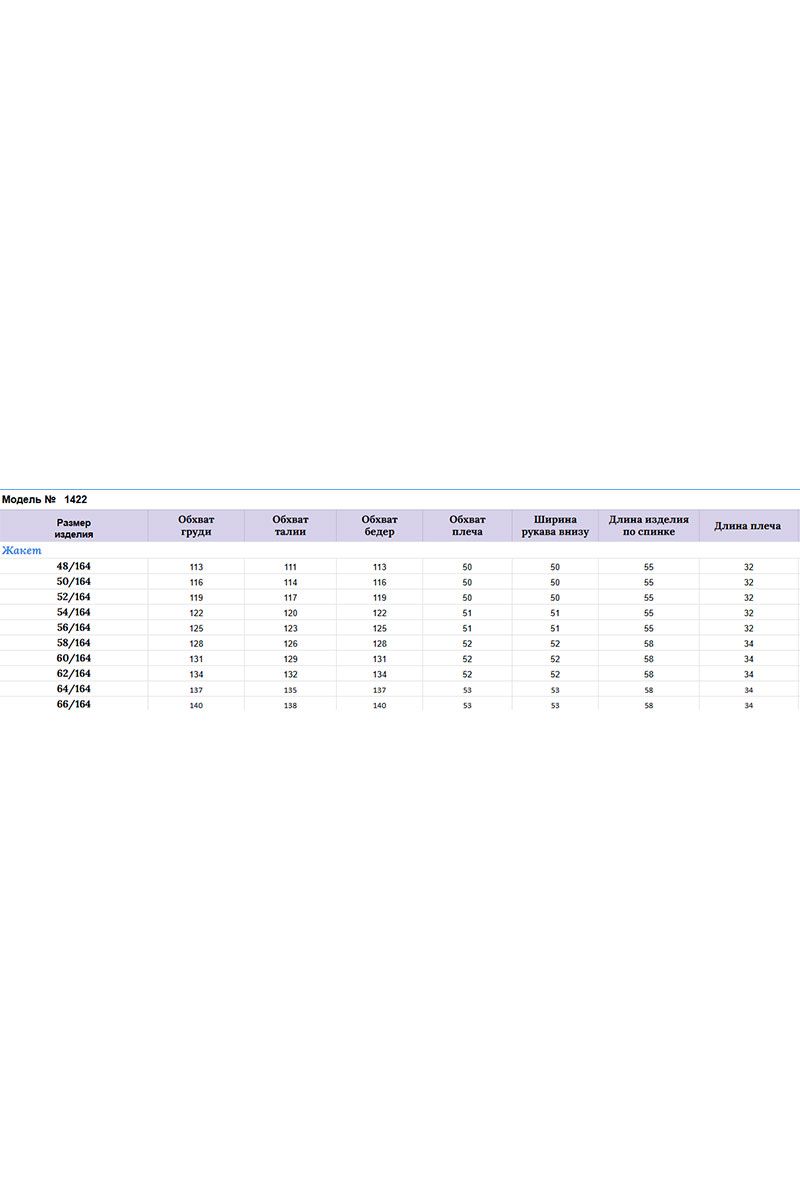The width and height of the screenshot is (800, 1200).
Task: Click the waist value 123 for size 56/164
Action: click(290, 629)
